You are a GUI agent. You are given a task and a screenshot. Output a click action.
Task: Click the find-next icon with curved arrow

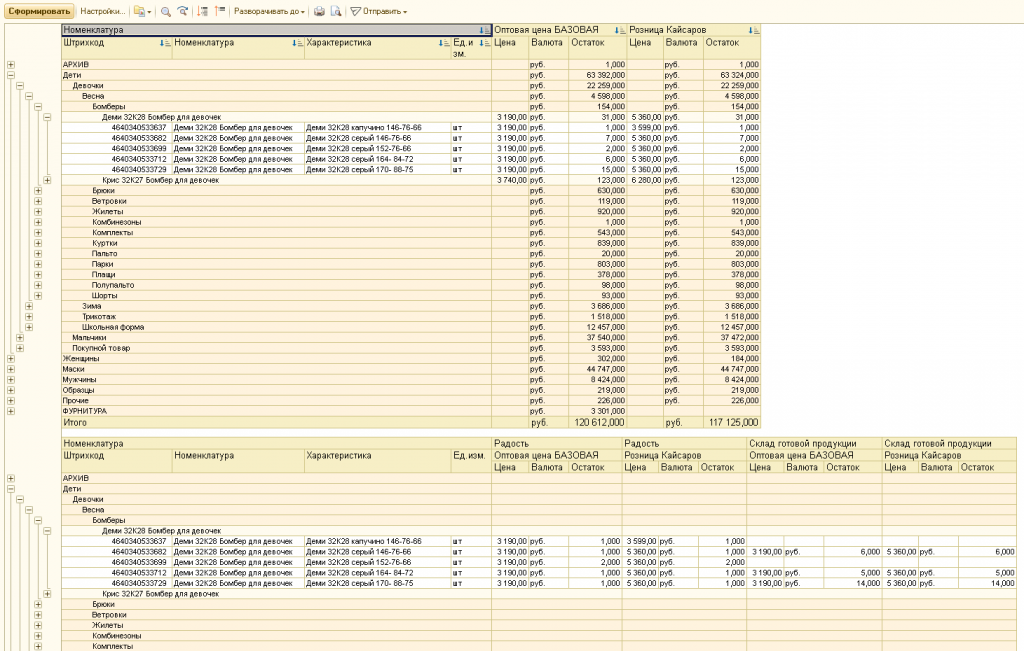tap(183, 11)
